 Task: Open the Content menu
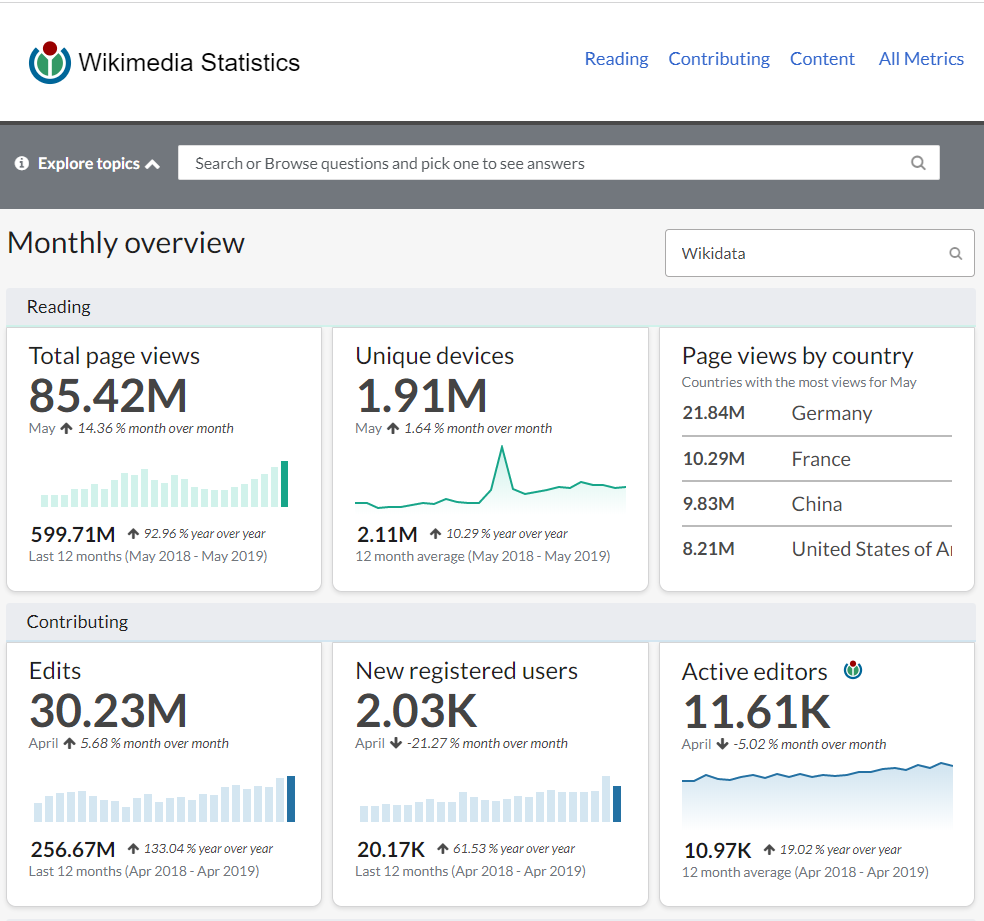click(x=822, y=59)
